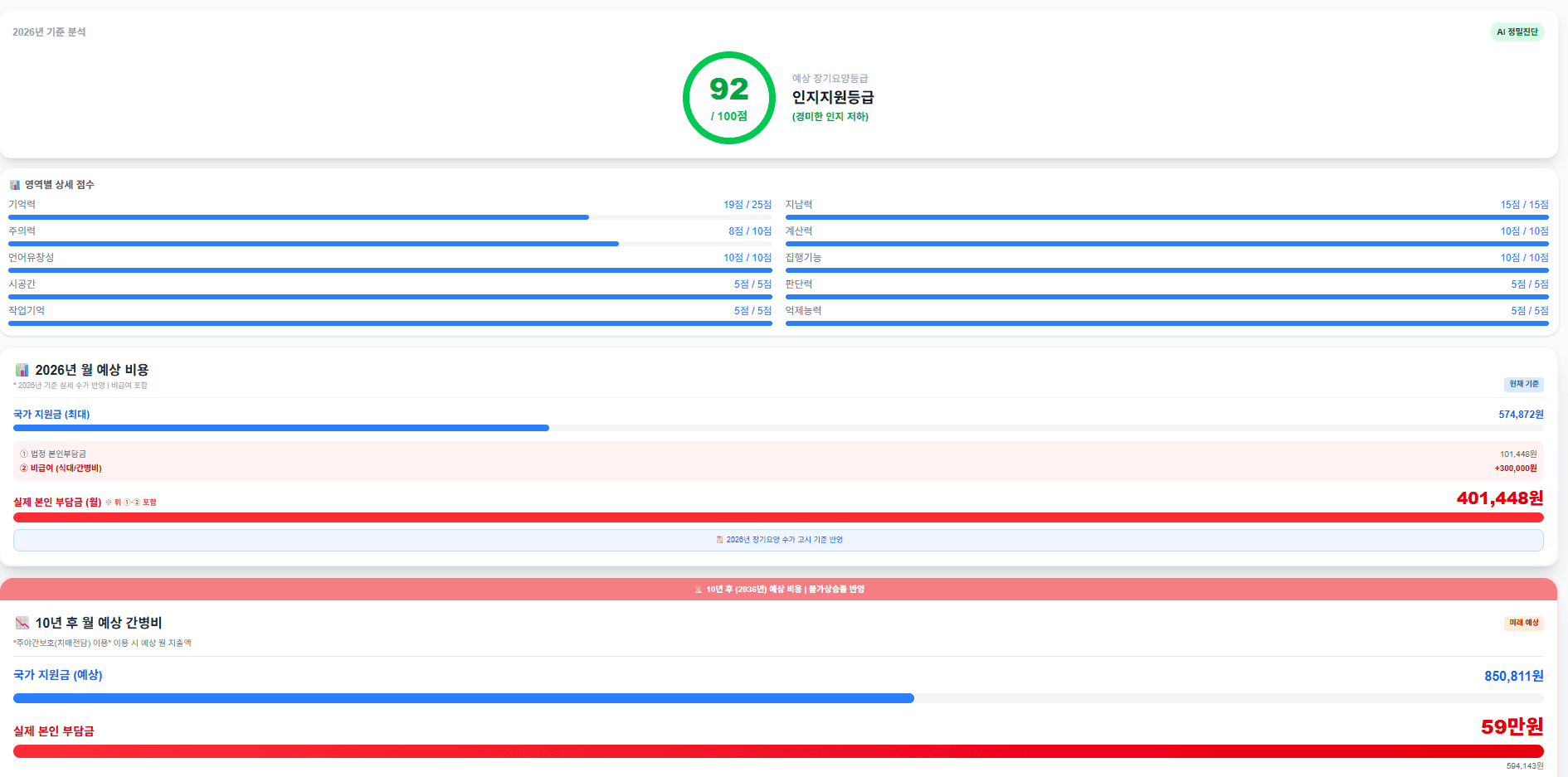Click the 59만원 future cost figure
1568x777 pixels.
point(1512,726)
